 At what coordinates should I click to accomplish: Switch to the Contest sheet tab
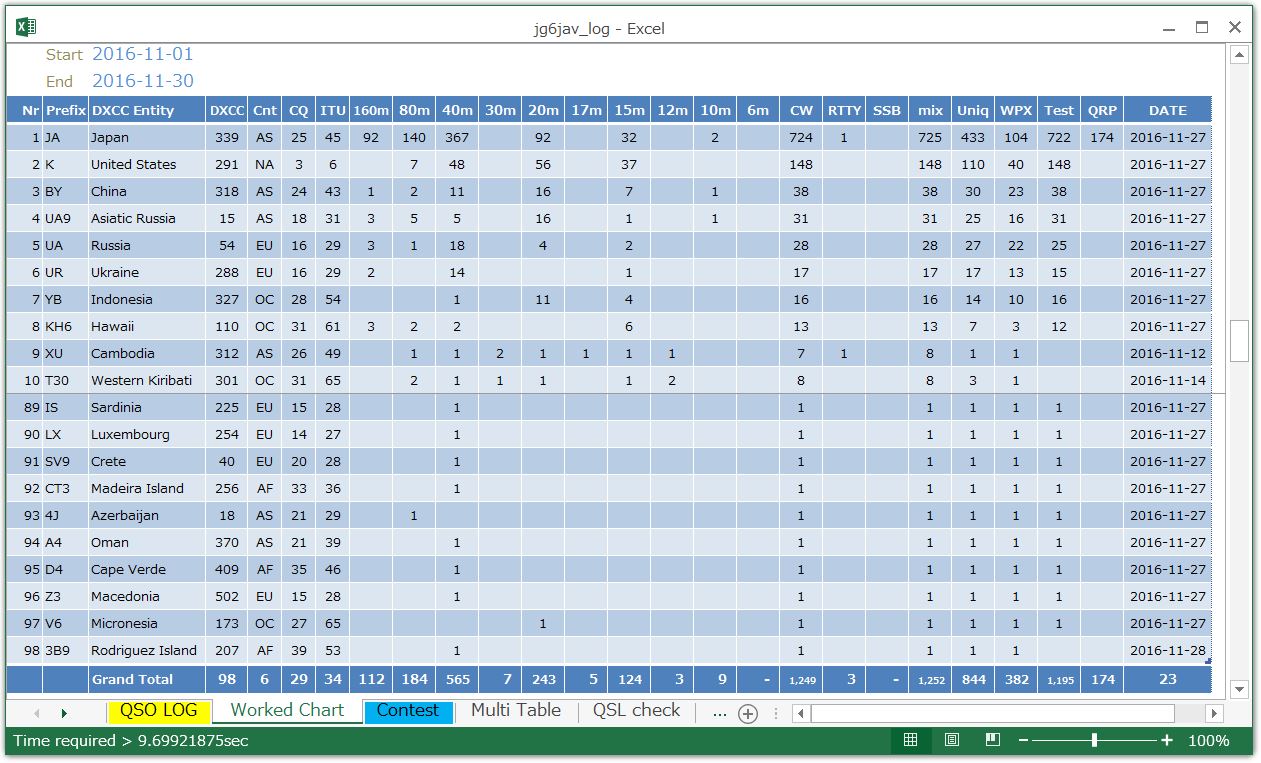pos(407,711)
